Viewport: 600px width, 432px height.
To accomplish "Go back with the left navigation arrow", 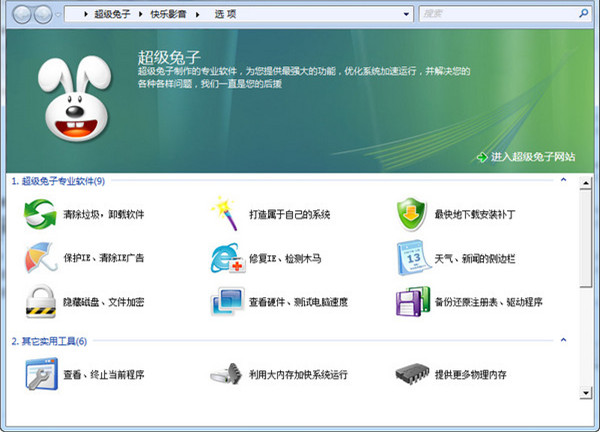I will coord(22,15).
